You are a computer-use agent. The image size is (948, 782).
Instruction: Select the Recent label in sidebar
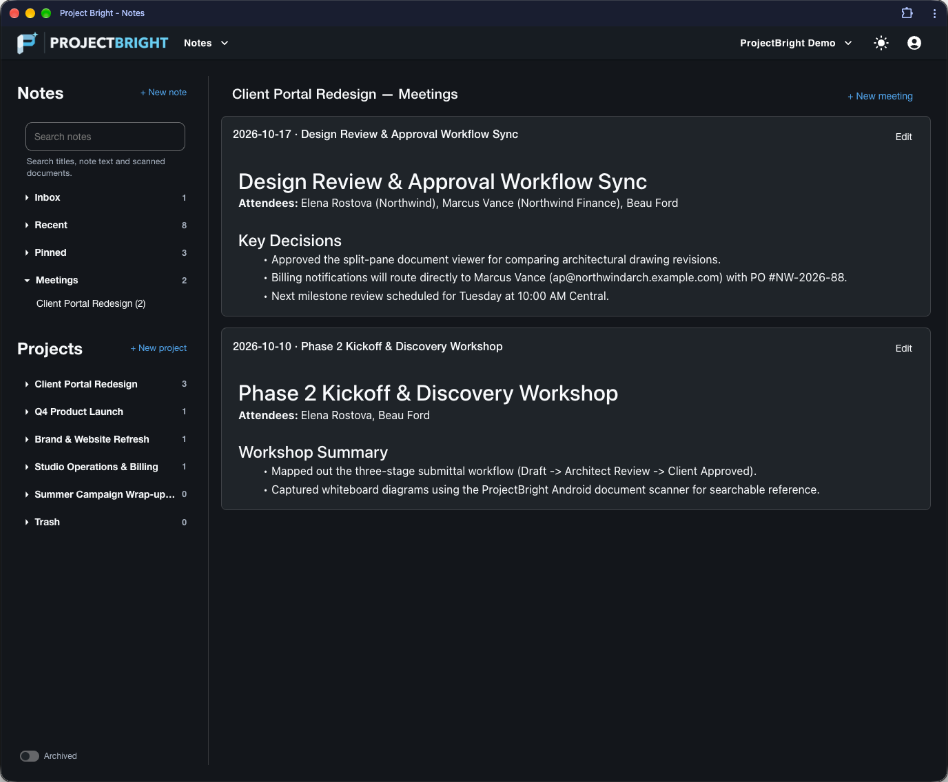pyautogui.click(x=51, y=225)
